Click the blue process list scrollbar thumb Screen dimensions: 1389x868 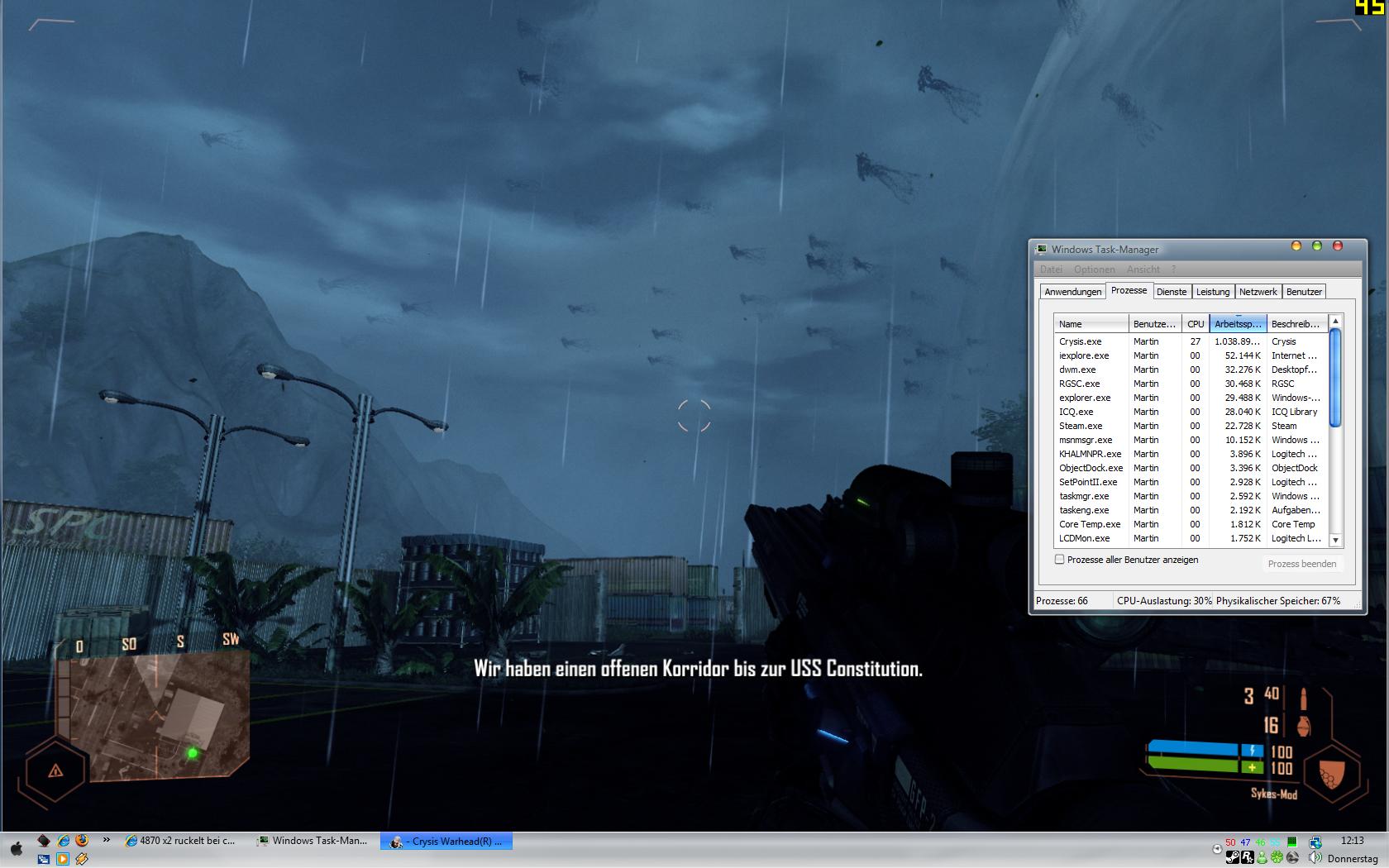(x=1335, y=378)
